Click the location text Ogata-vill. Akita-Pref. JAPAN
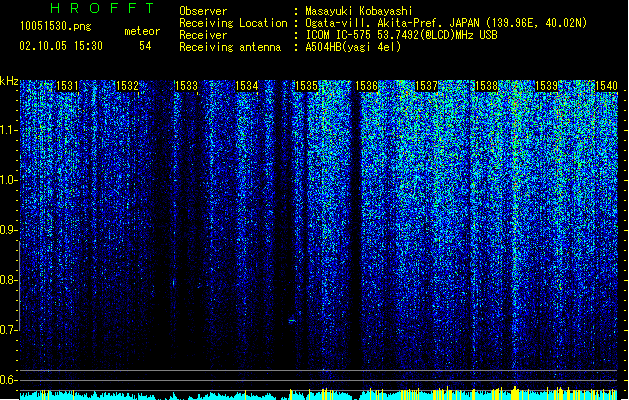This screenshot has height=400, width=629. (392, 23)
